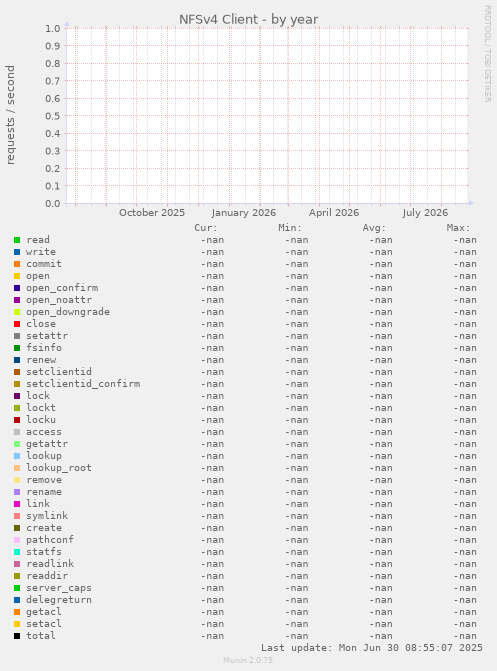Image resolution: width=497 pixels, height=671 pixels.
Task: Select the black total legend swatch
Action: 17,636
